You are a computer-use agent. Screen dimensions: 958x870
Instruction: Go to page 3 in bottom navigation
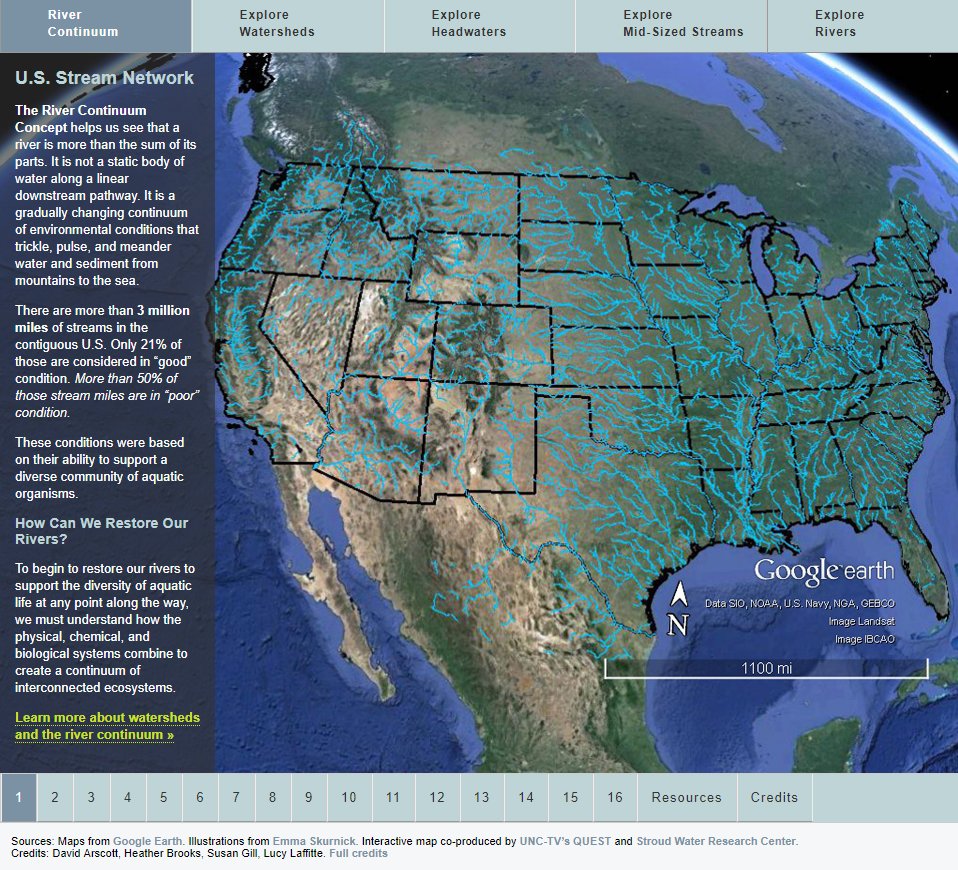pyautogui.click(x=91, y=797)
